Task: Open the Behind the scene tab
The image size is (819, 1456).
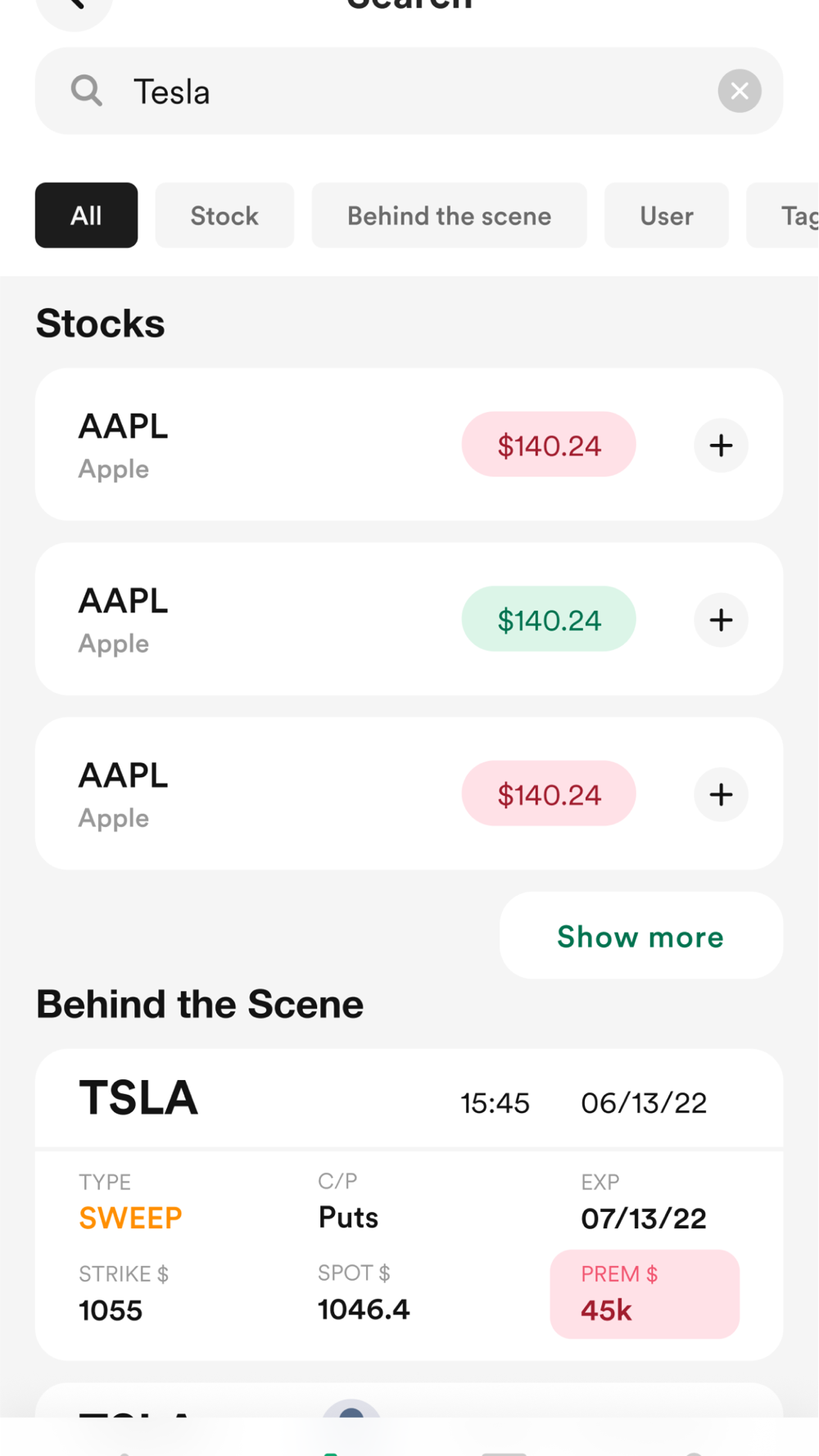Action: tap(449, 215)
